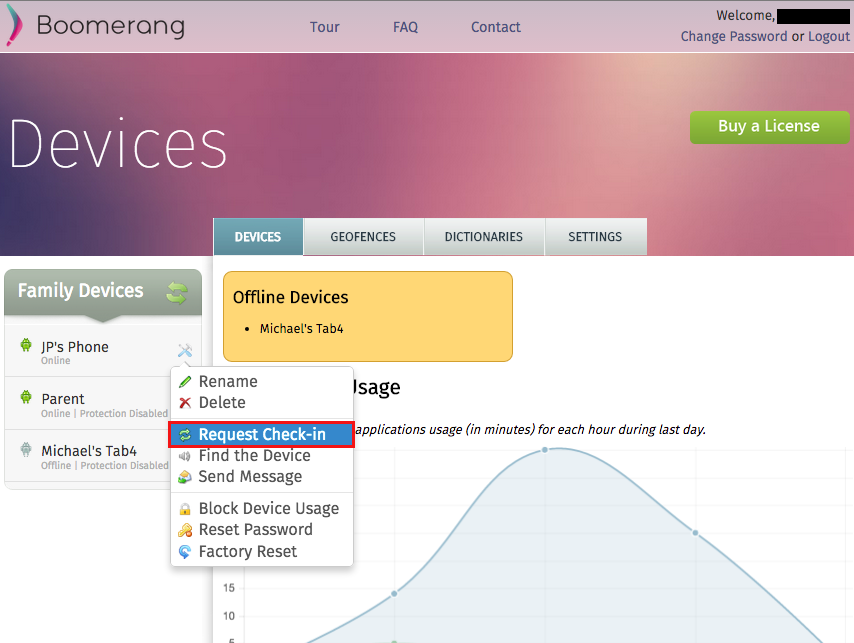
Task: Click the Offline Devices heading
Action: tap(290, 297)
